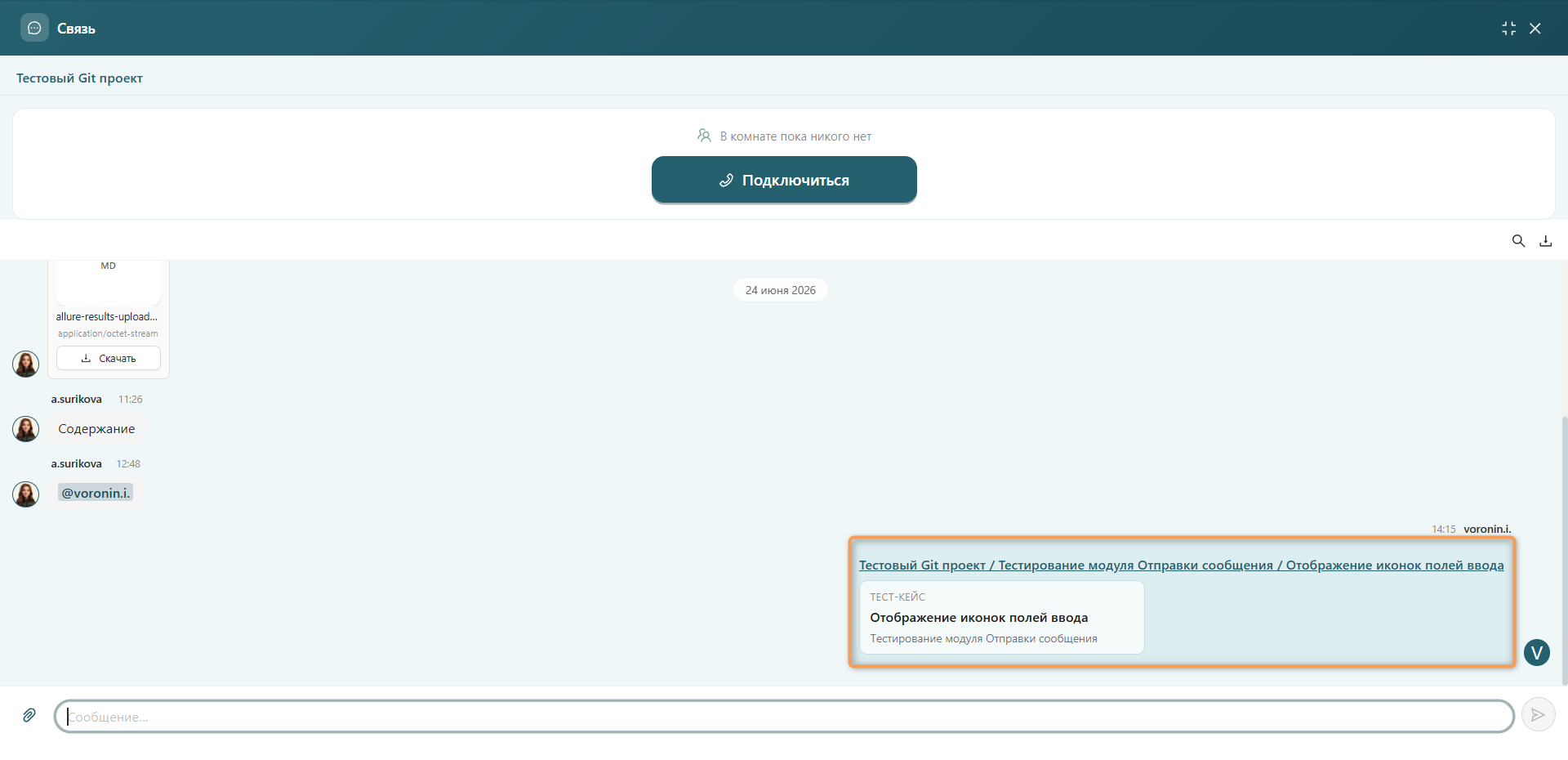Close the Связь panel
1568x760 pixels.
tap(1535, 29)
